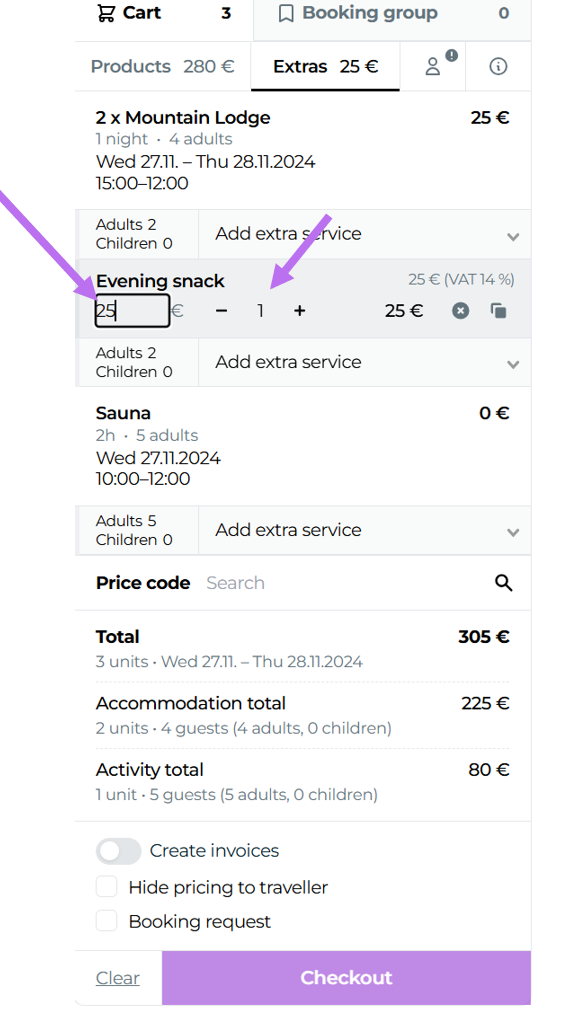
Task: Click the Evening snack price input field
Action: (133, 311)
